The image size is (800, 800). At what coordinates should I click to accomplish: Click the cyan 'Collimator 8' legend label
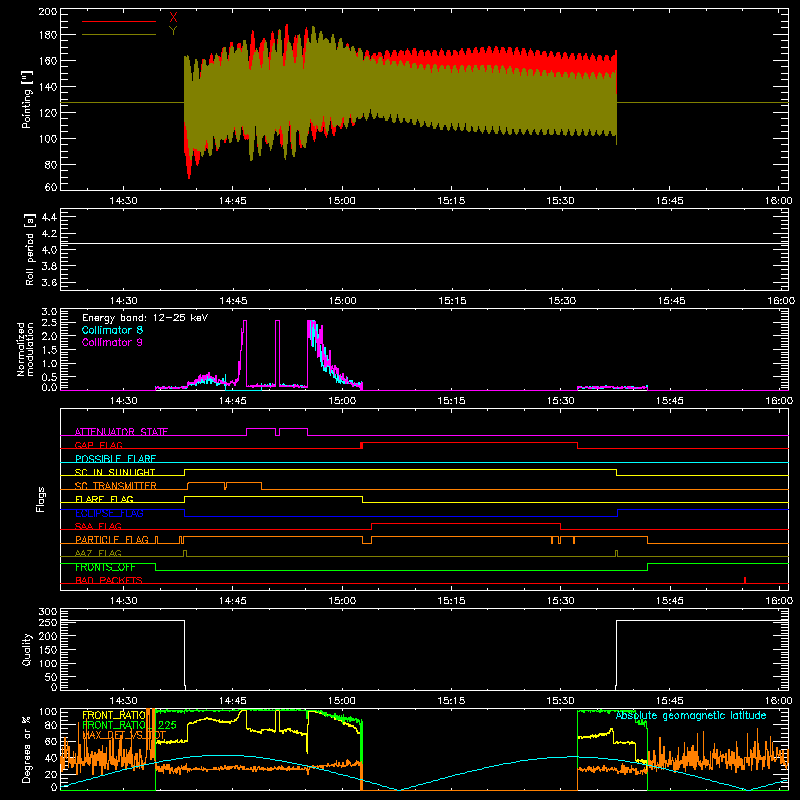pyautogui.click(x=112, y=330)
